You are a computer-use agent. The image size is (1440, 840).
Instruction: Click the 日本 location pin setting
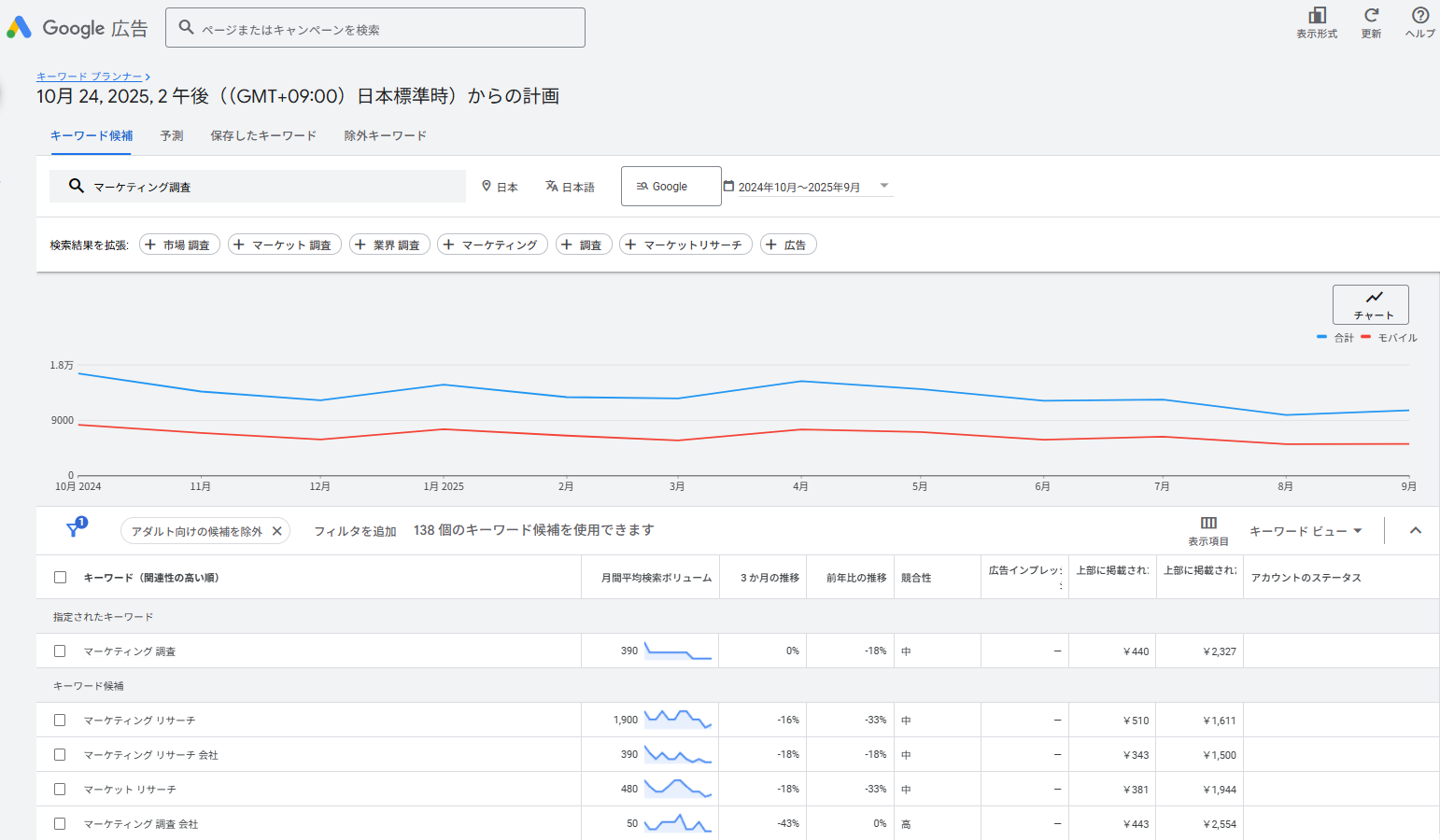[500, 187]
